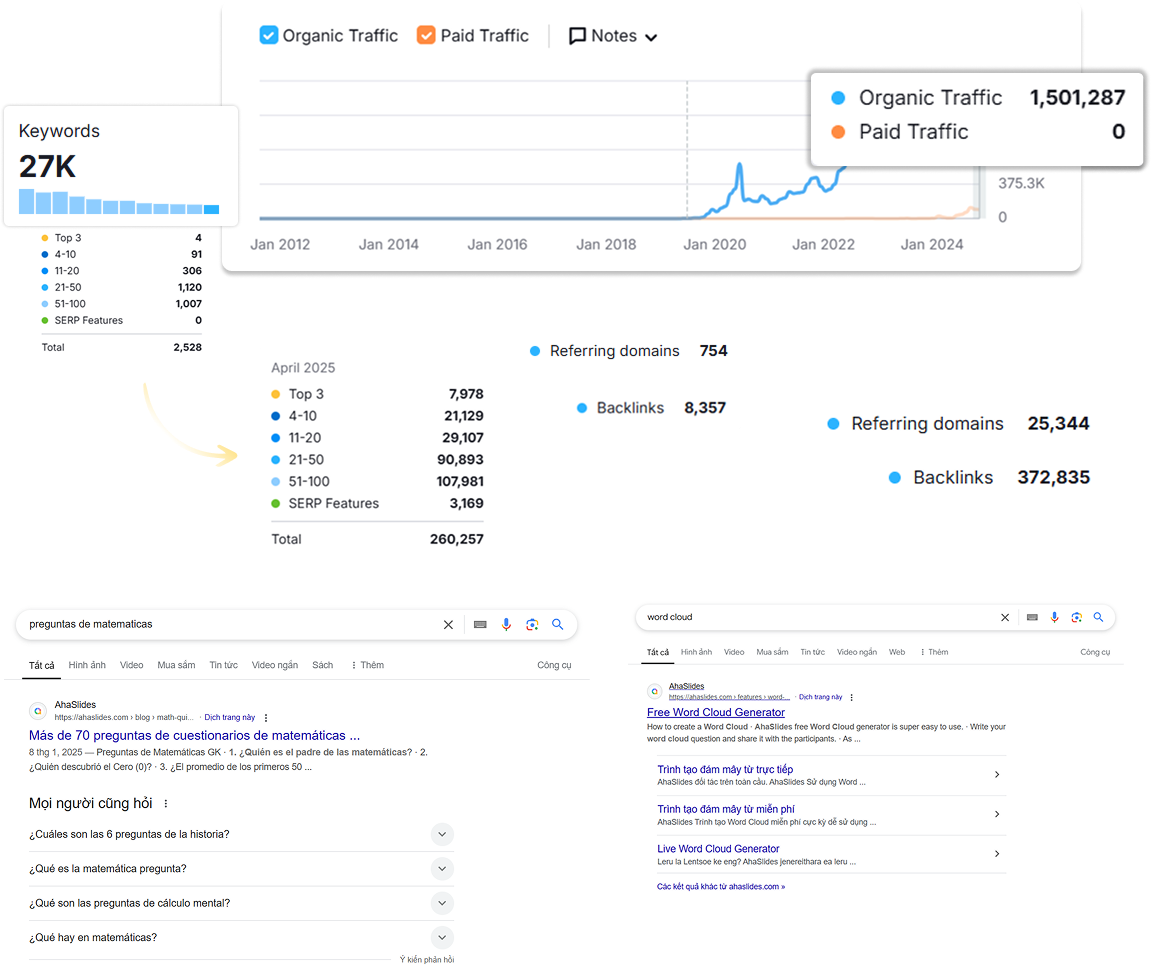
Task: Expand '¿Qué es la matemática pregunta?' question
Action: pos(442,869)
